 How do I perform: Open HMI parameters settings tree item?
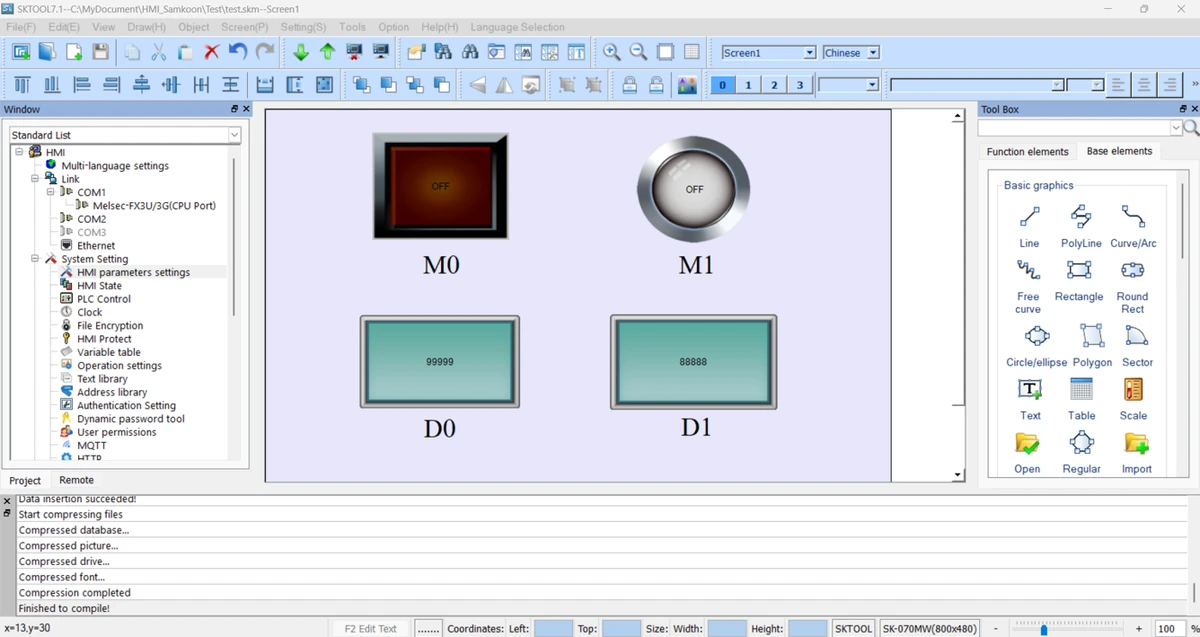point(133,272)
